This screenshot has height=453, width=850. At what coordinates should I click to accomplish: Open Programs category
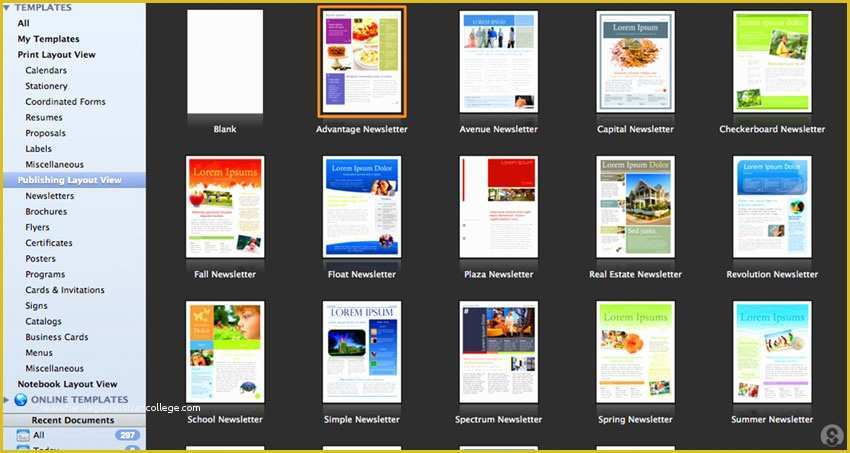pos(45,275)
